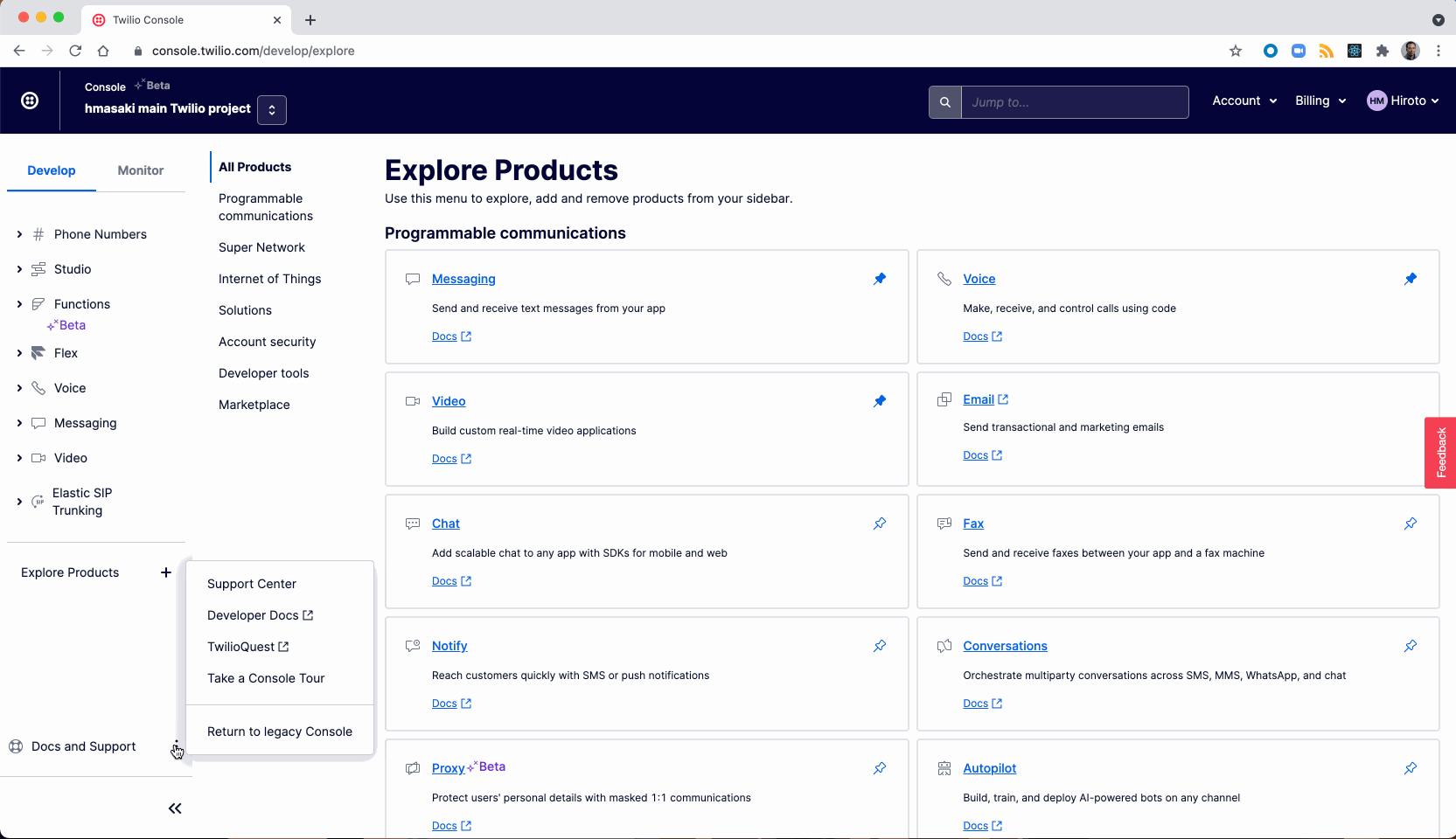Expand the Studio sidebar section
Image resolution: width=1456 pixels, height=839 pixels.
[19, 269]
